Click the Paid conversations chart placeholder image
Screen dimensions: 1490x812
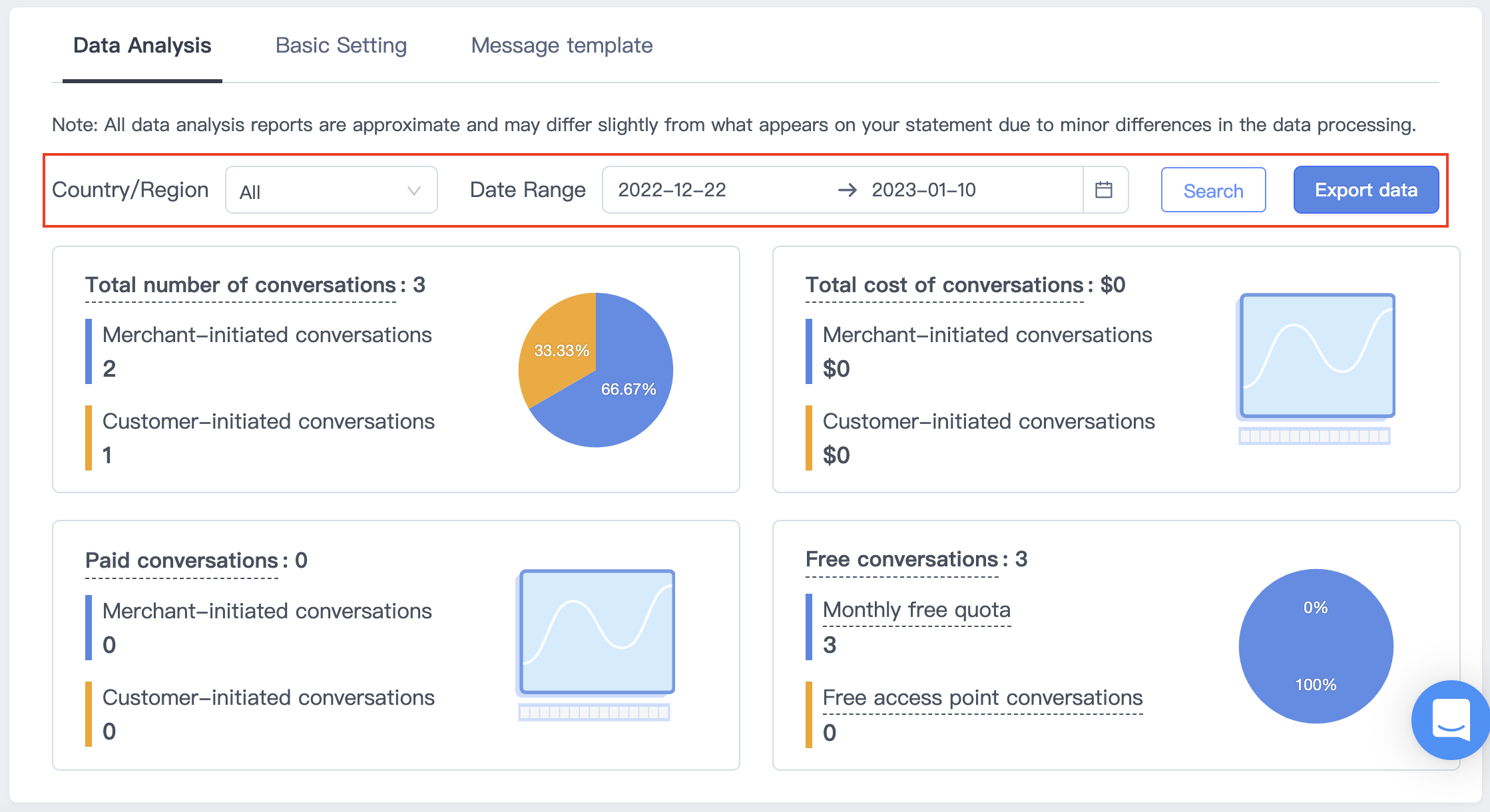click(595, 644)
